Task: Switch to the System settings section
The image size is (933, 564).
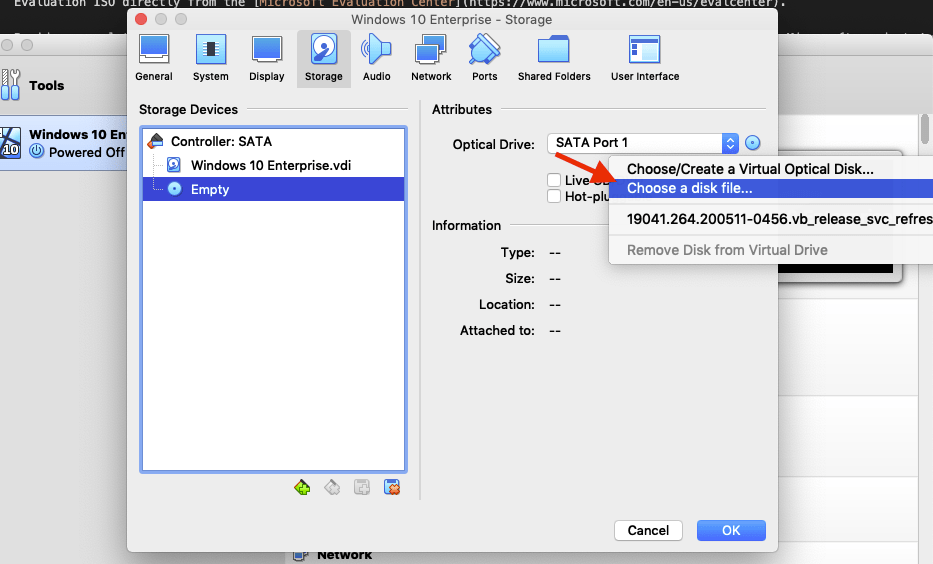Action: coord(210,58)
